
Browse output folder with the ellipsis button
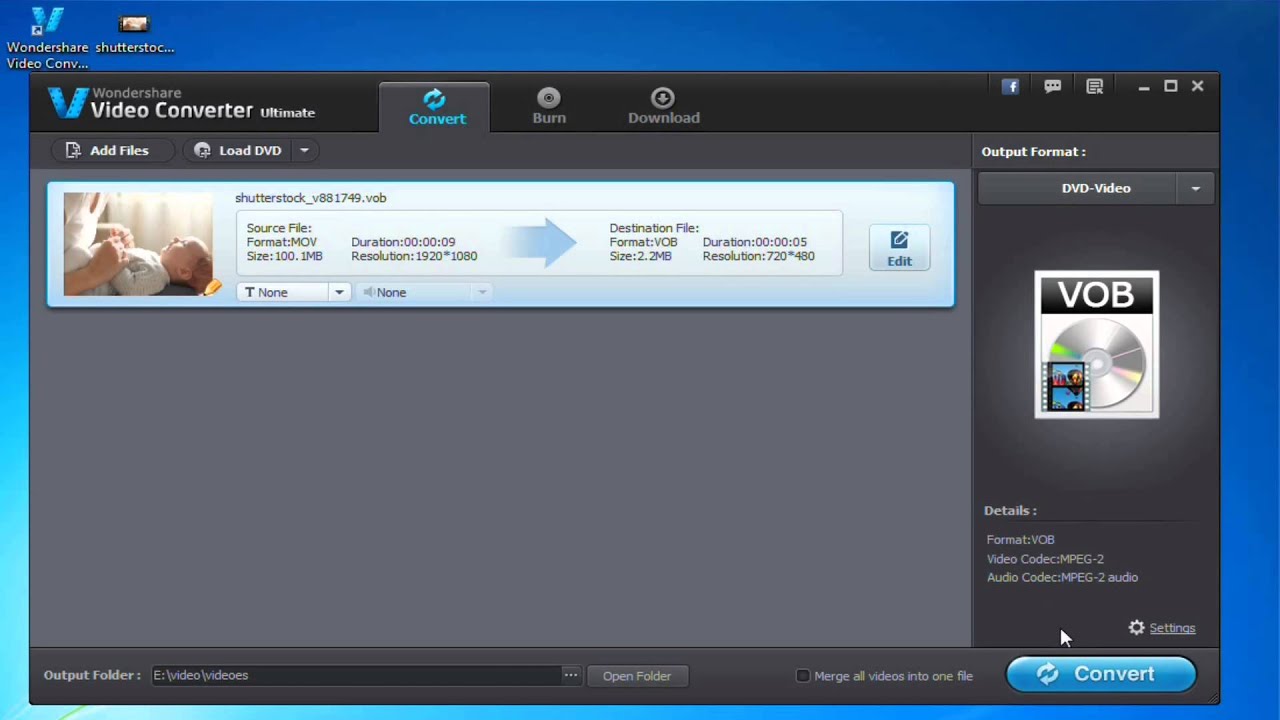pos(570,675)
